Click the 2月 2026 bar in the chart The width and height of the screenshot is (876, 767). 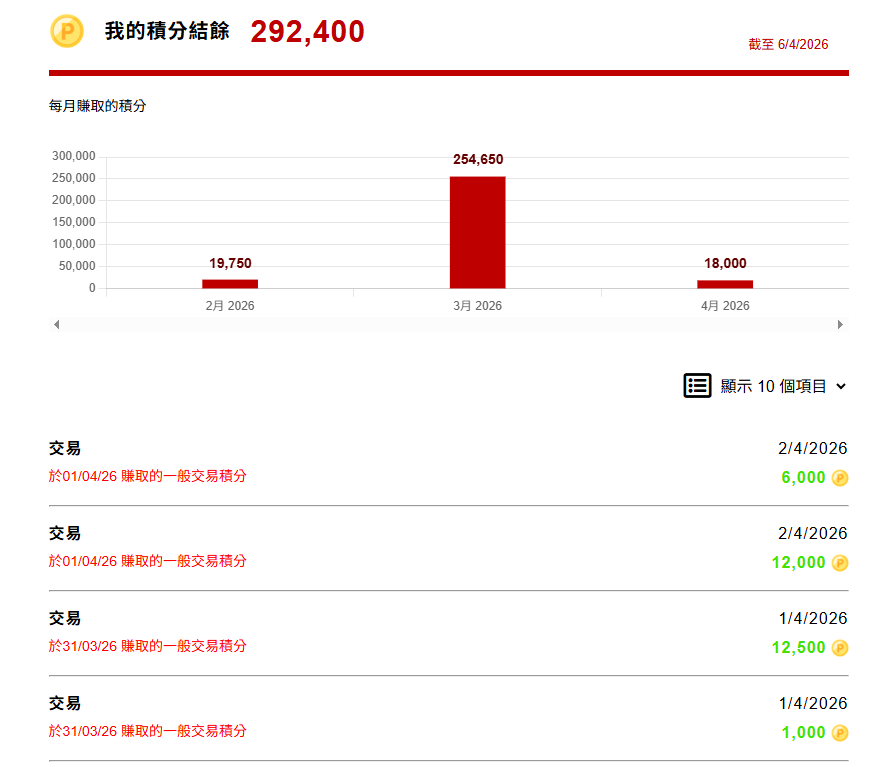click(x=230, y=284)
